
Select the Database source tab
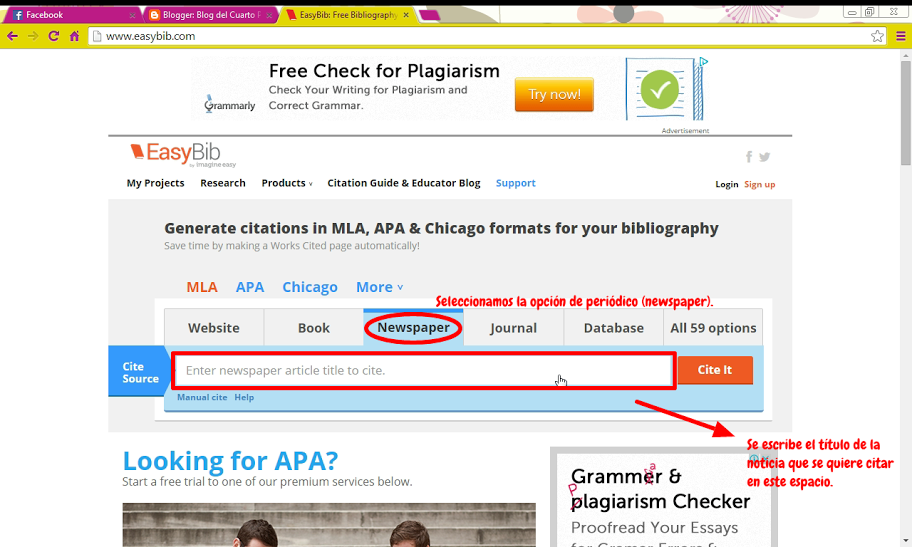pyautogui.click(x=614, y=328)
